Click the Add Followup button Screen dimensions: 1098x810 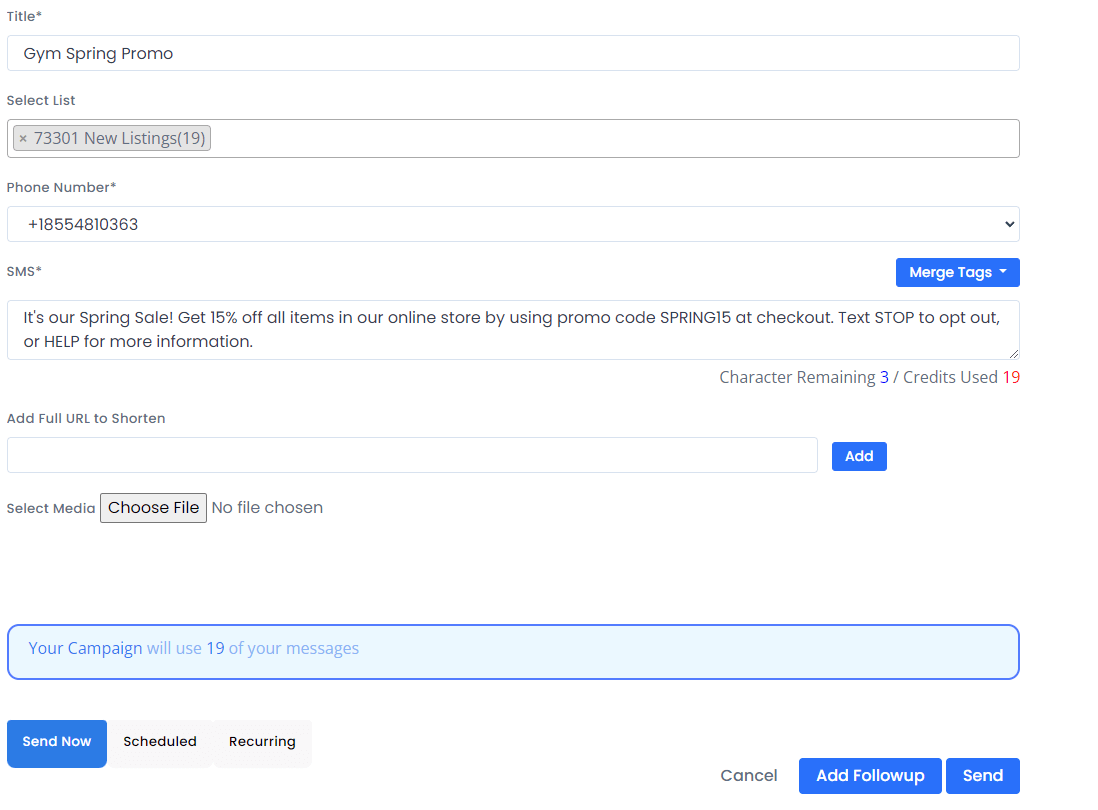tap(870, 776)
